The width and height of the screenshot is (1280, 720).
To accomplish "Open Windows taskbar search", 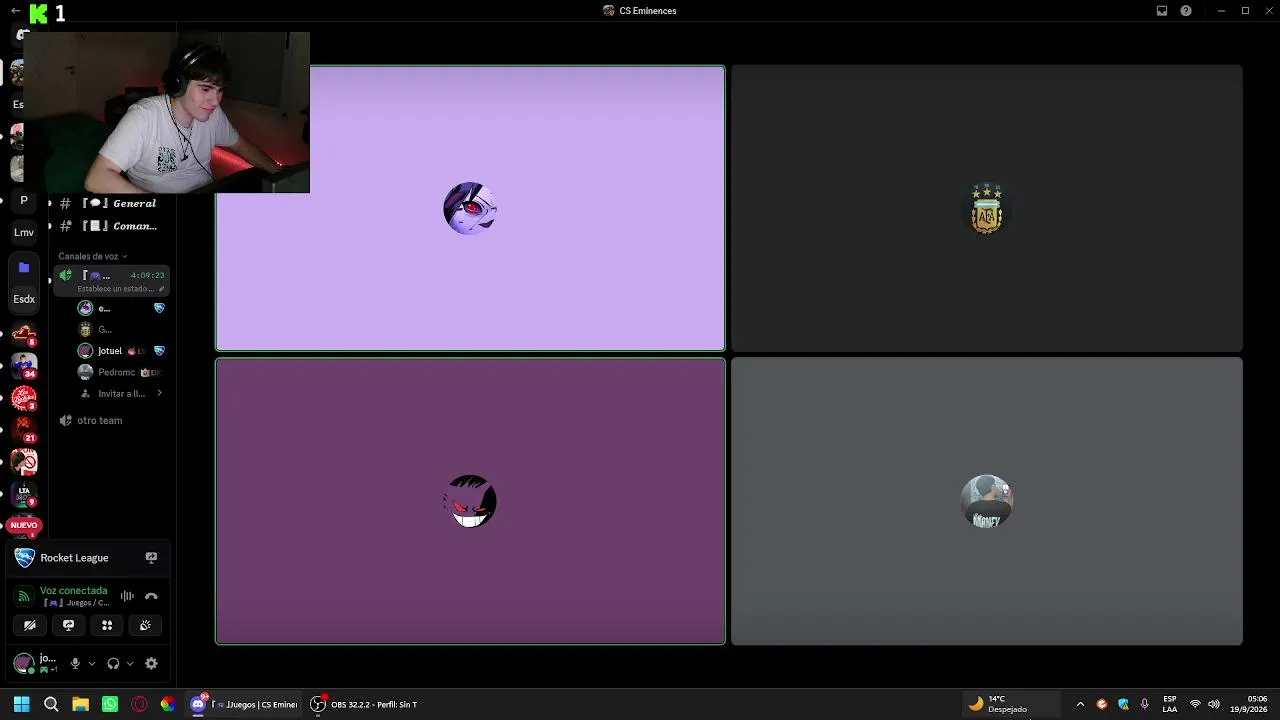I will [51, 704].
